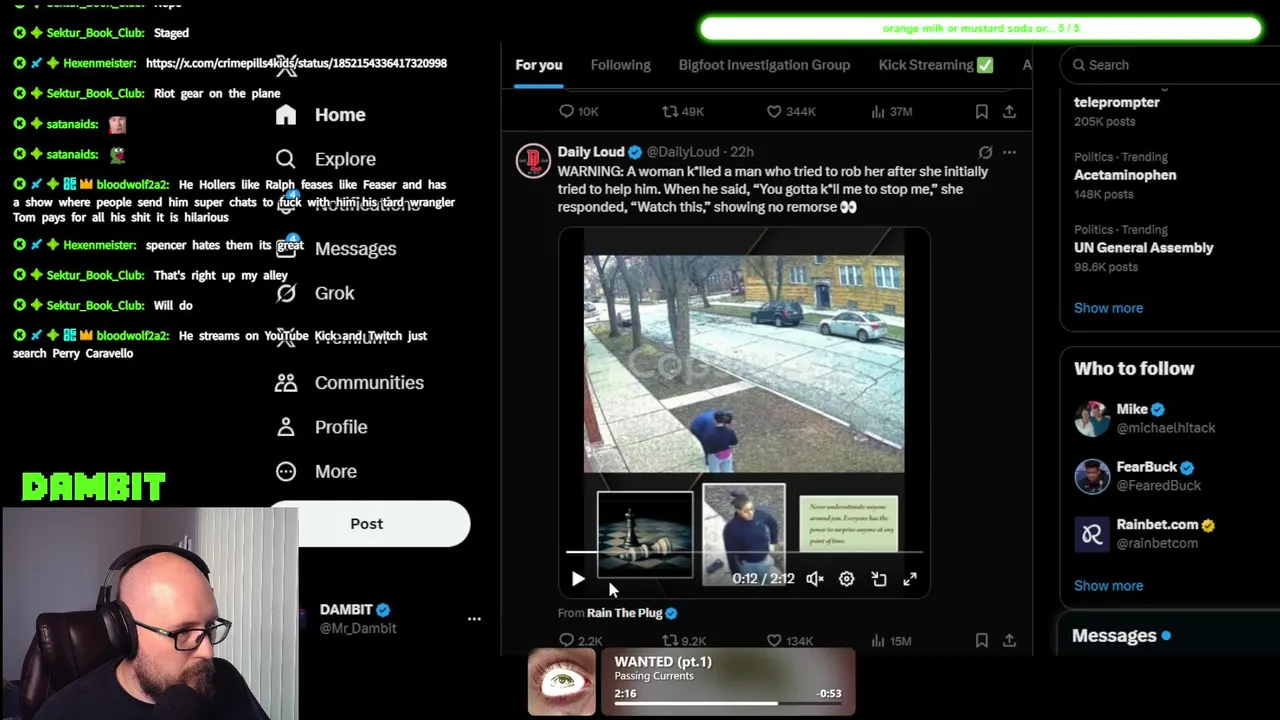1280x720 pixels.
Task: Unmute the video volume icon
Action: click(x=815, y=579)
